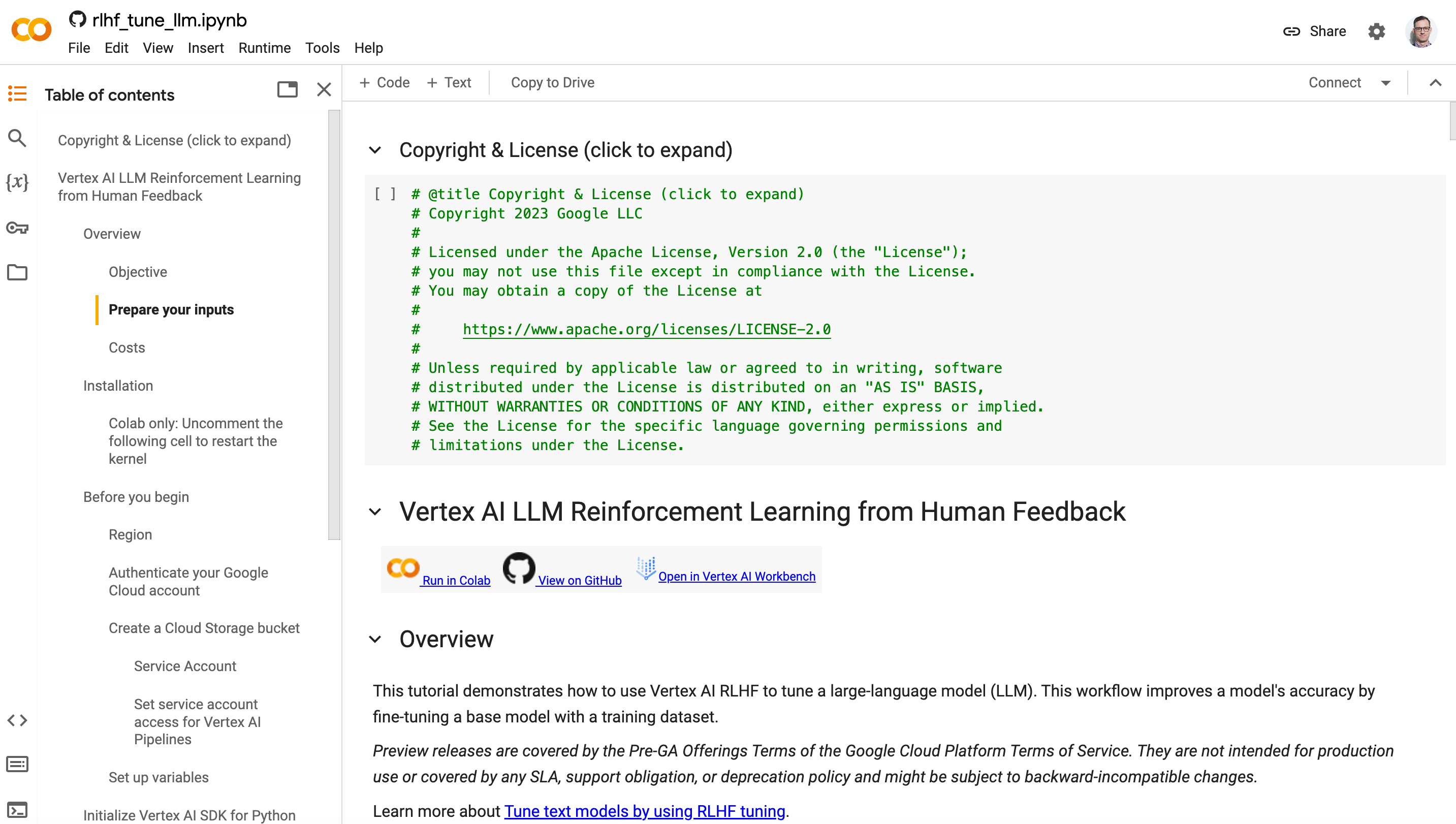This screenshot has height=824, width=1456.
Task: Collapse the Overview section
Action: point(375,640)
